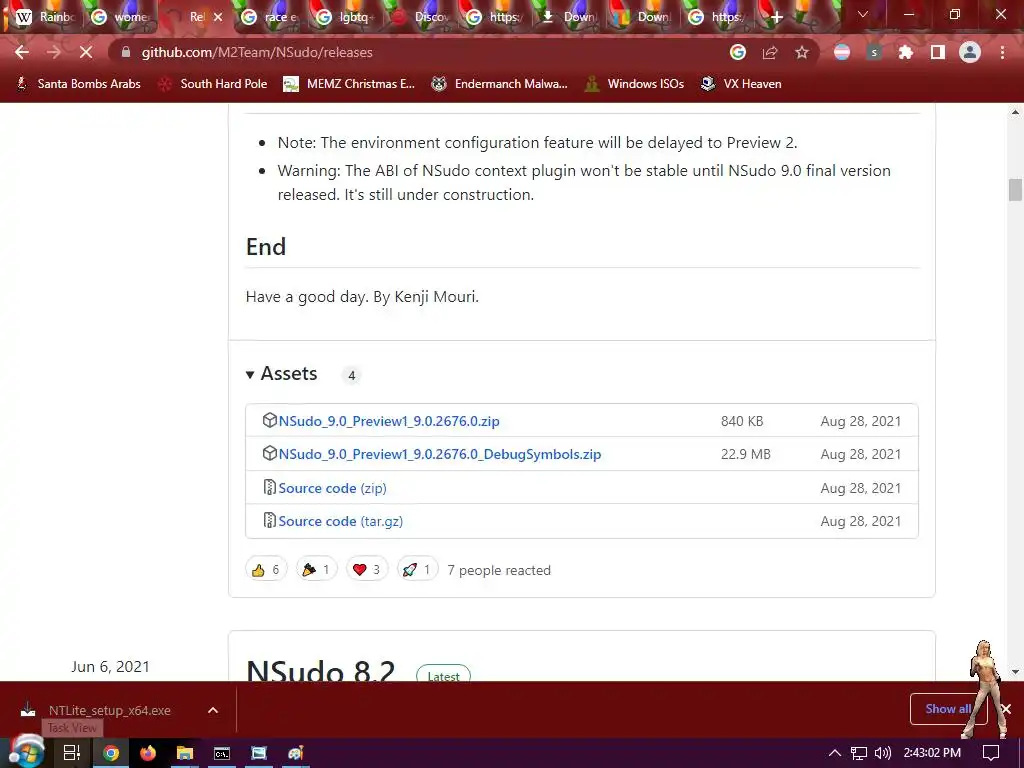Screen dimensions: 1024x768
Task: Open File Explorer from the taskbar
Action: pos(185,753)
